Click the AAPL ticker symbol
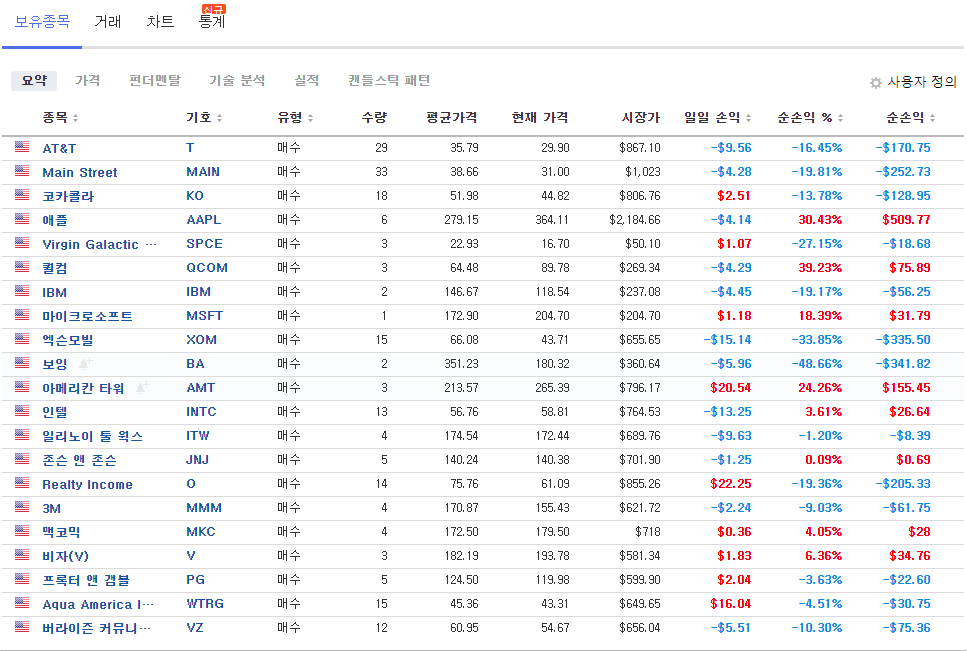Screen dimensions: 967x651 pos(204,219)
